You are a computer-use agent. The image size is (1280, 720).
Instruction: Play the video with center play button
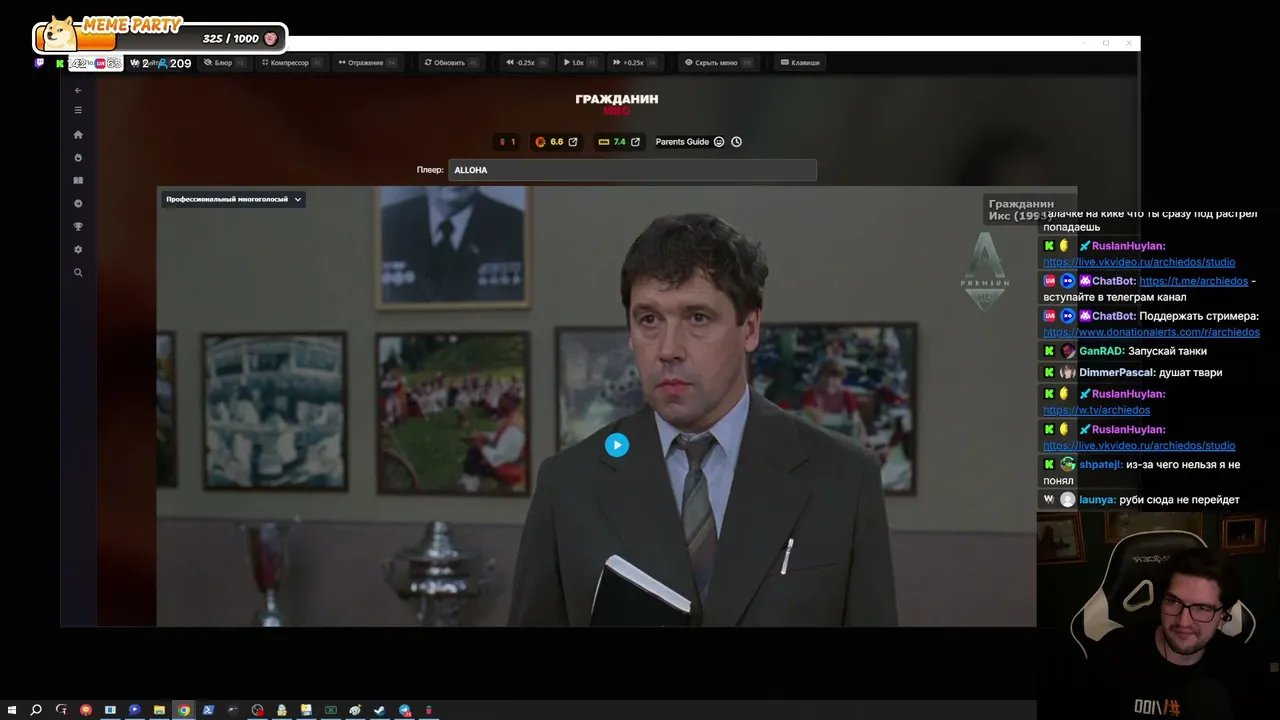[x=617, y=445]
